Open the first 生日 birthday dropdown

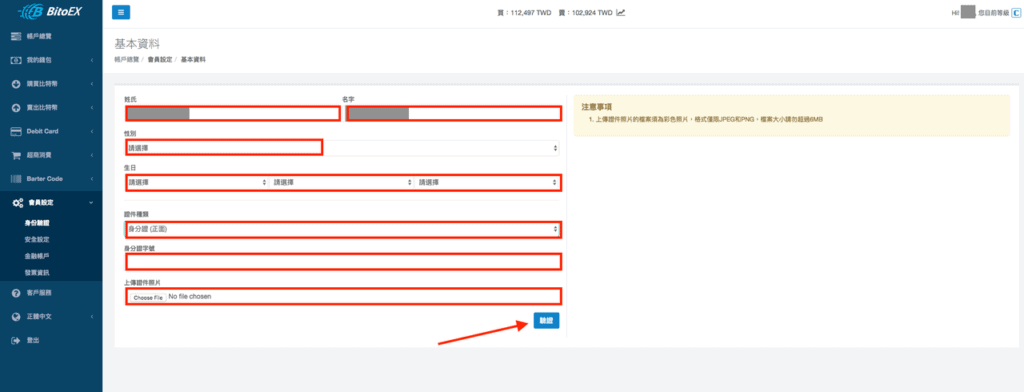click(x=197, y=182)
